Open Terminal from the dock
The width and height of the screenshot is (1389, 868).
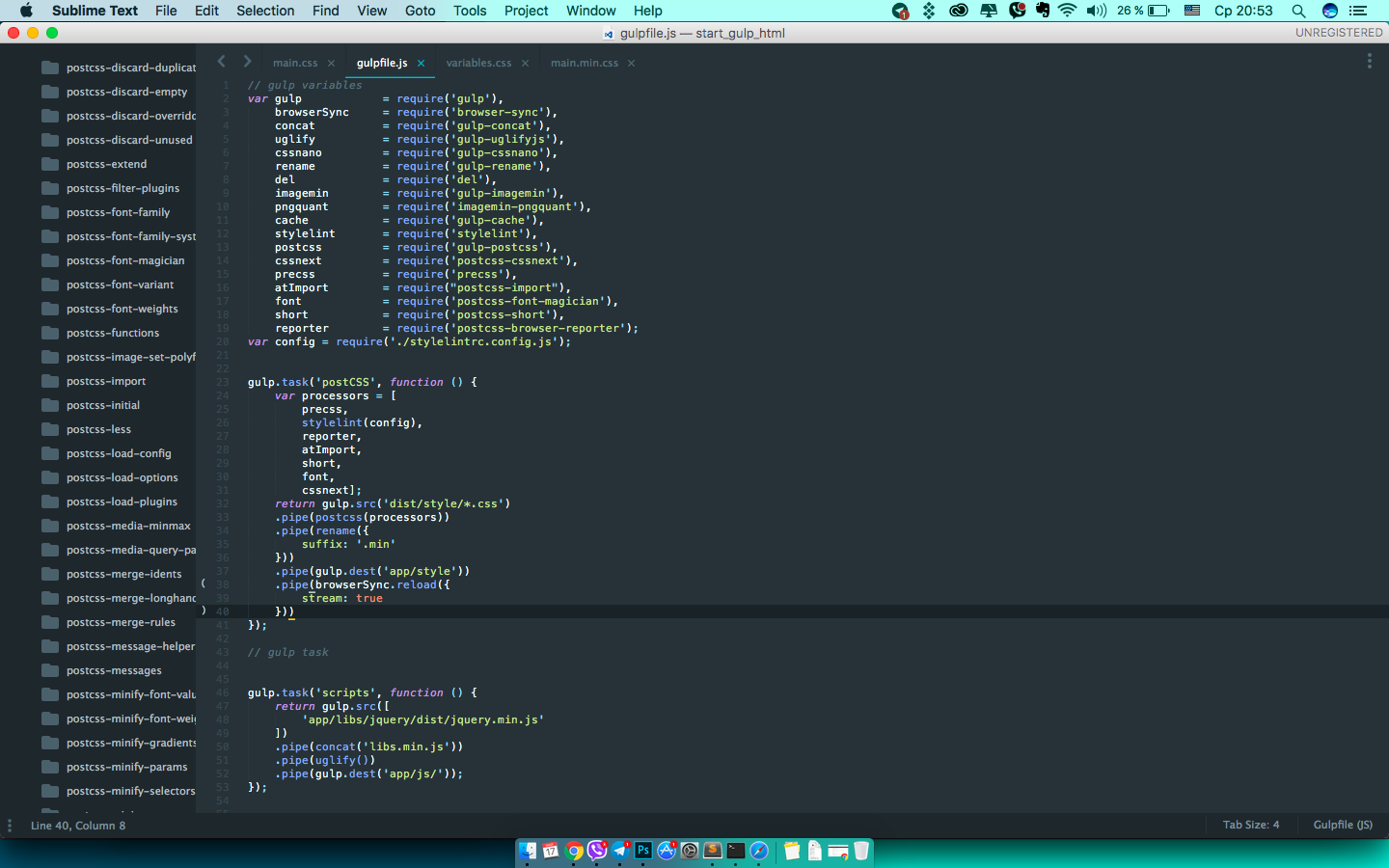click(736, 851)
